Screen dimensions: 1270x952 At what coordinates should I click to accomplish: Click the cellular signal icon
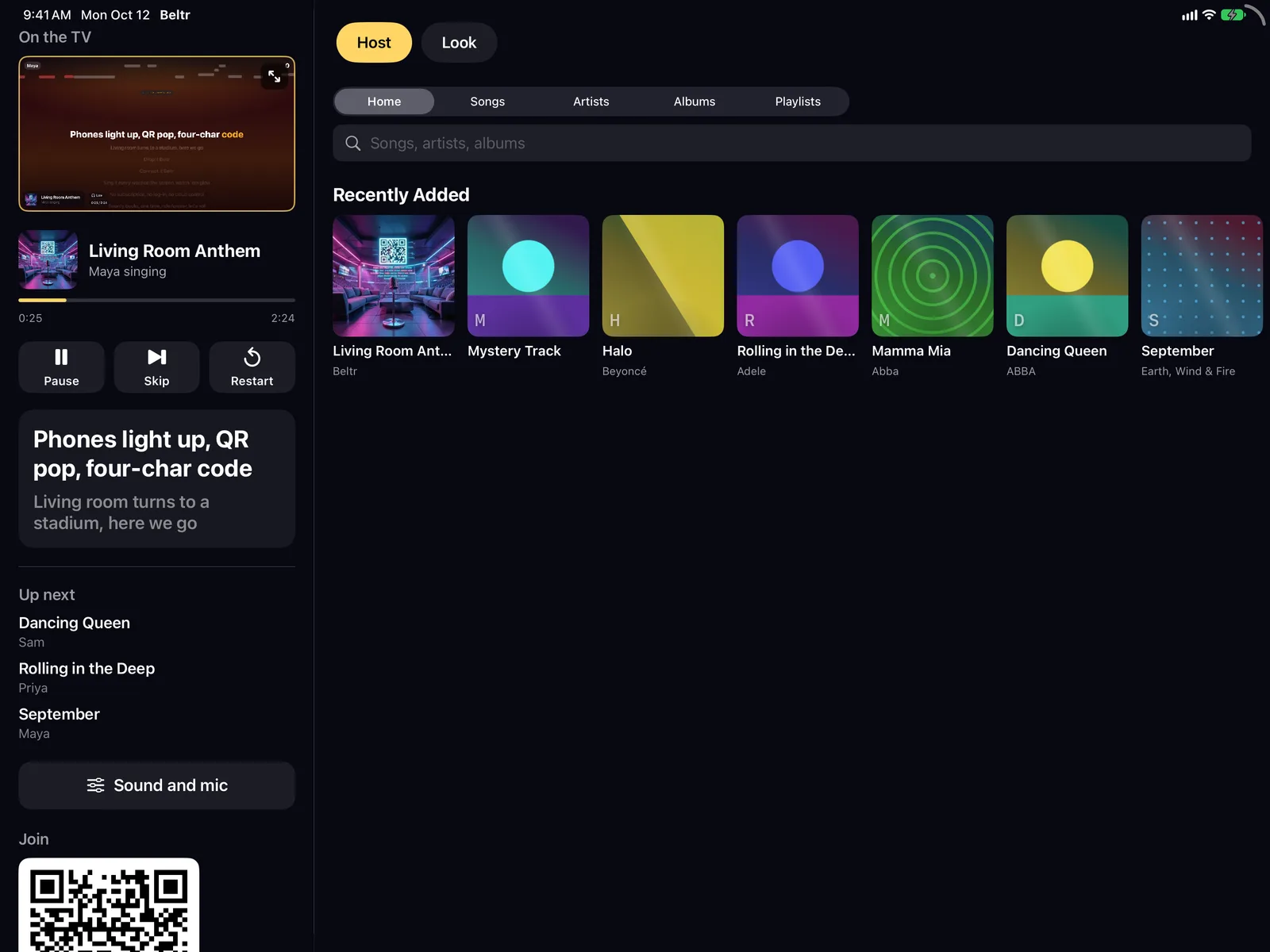1190,15
